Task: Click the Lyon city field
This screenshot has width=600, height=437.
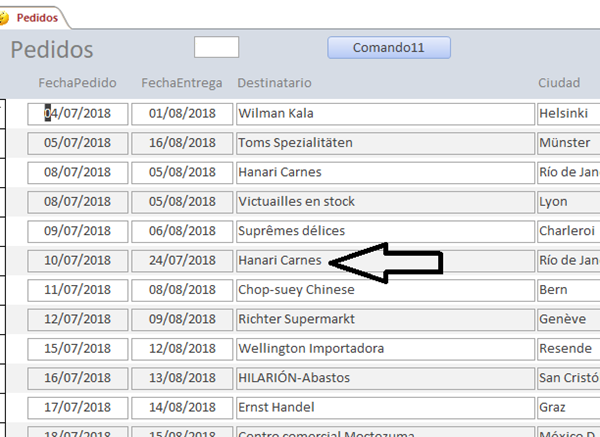Action: coord(569,202)
